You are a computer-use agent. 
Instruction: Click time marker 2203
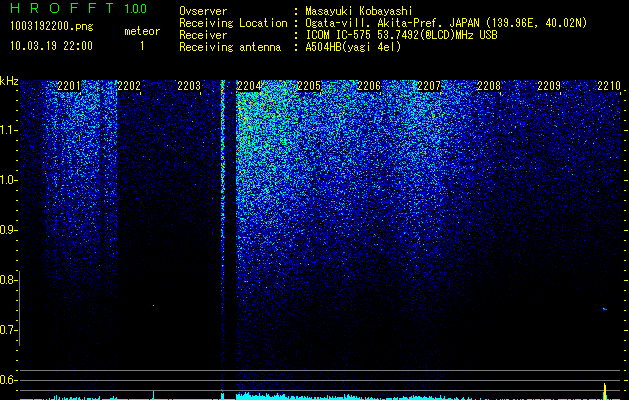pos(189,86)
